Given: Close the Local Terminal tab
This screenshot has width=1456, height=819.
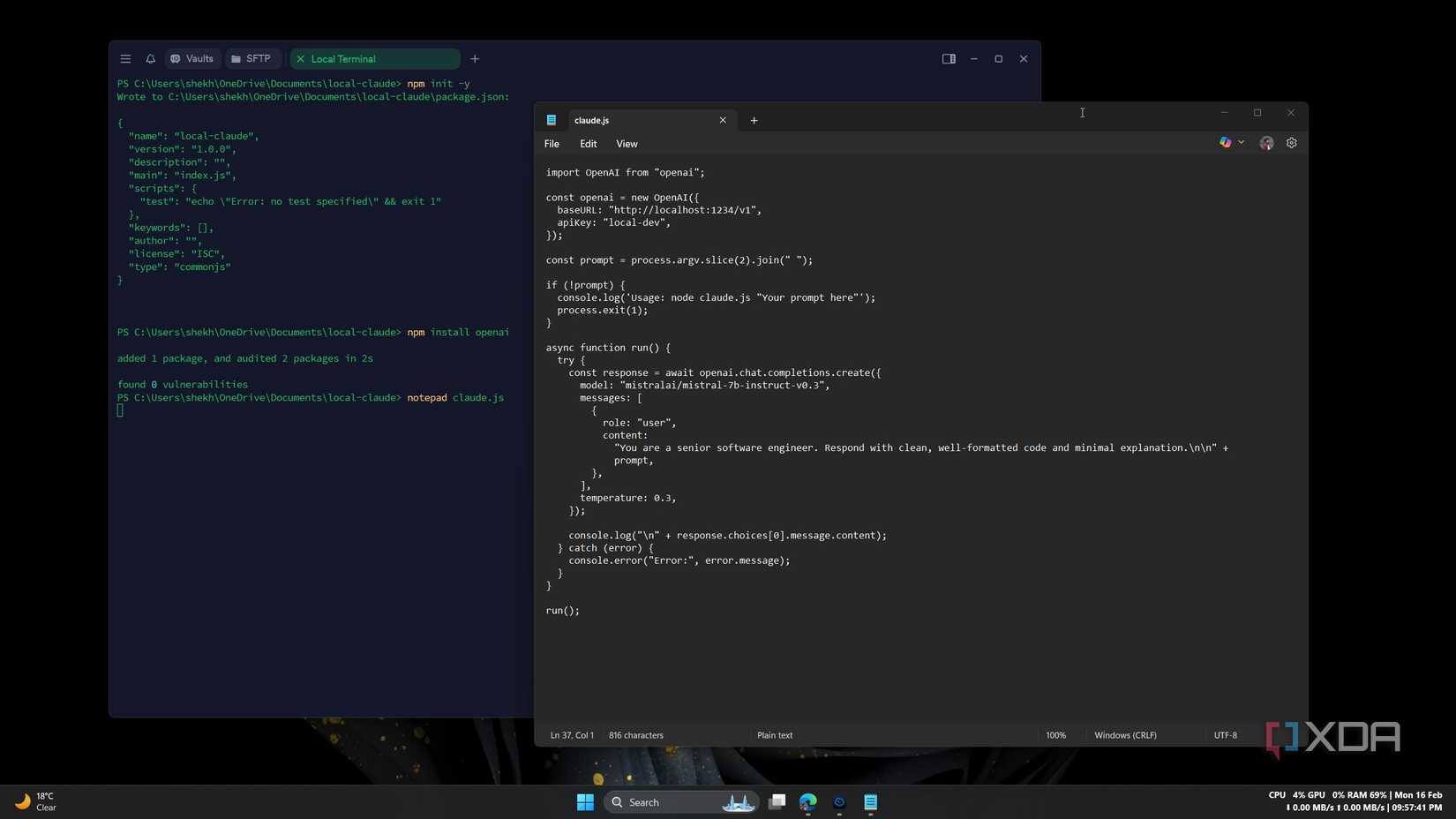Looking at the screenshot, I should 301,59.
